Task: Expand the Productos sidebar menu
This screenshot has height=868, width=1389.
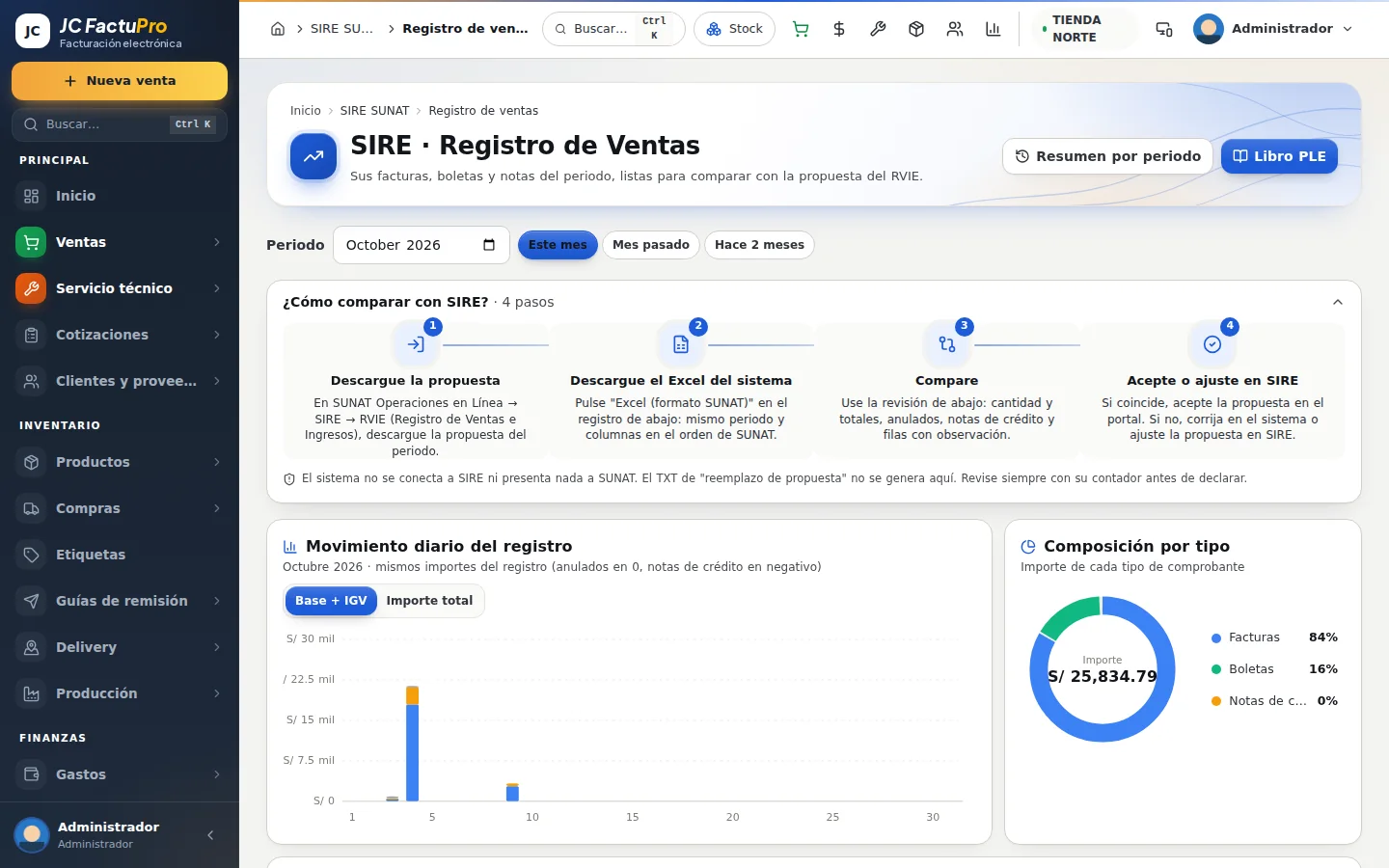Action: pos(120,462)
